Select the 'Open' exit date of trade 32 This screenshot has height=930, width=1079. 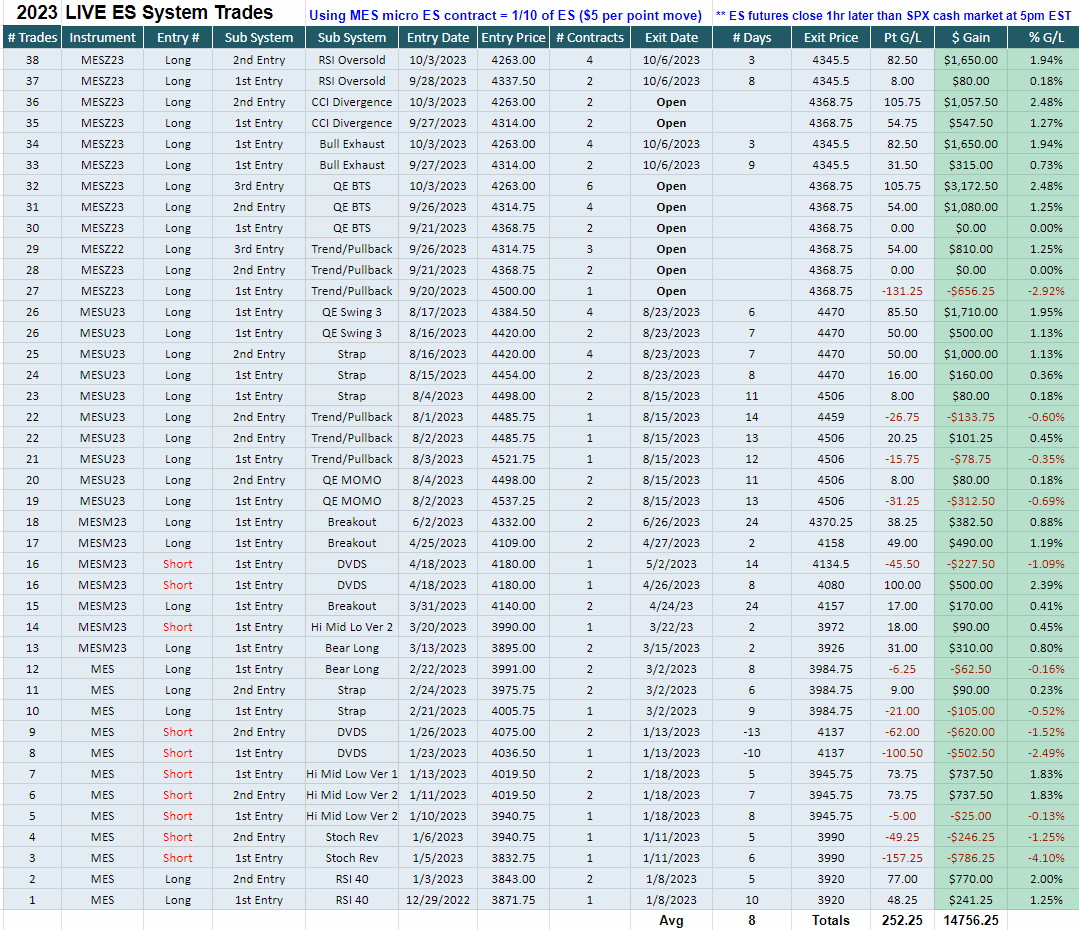(671, 186)
